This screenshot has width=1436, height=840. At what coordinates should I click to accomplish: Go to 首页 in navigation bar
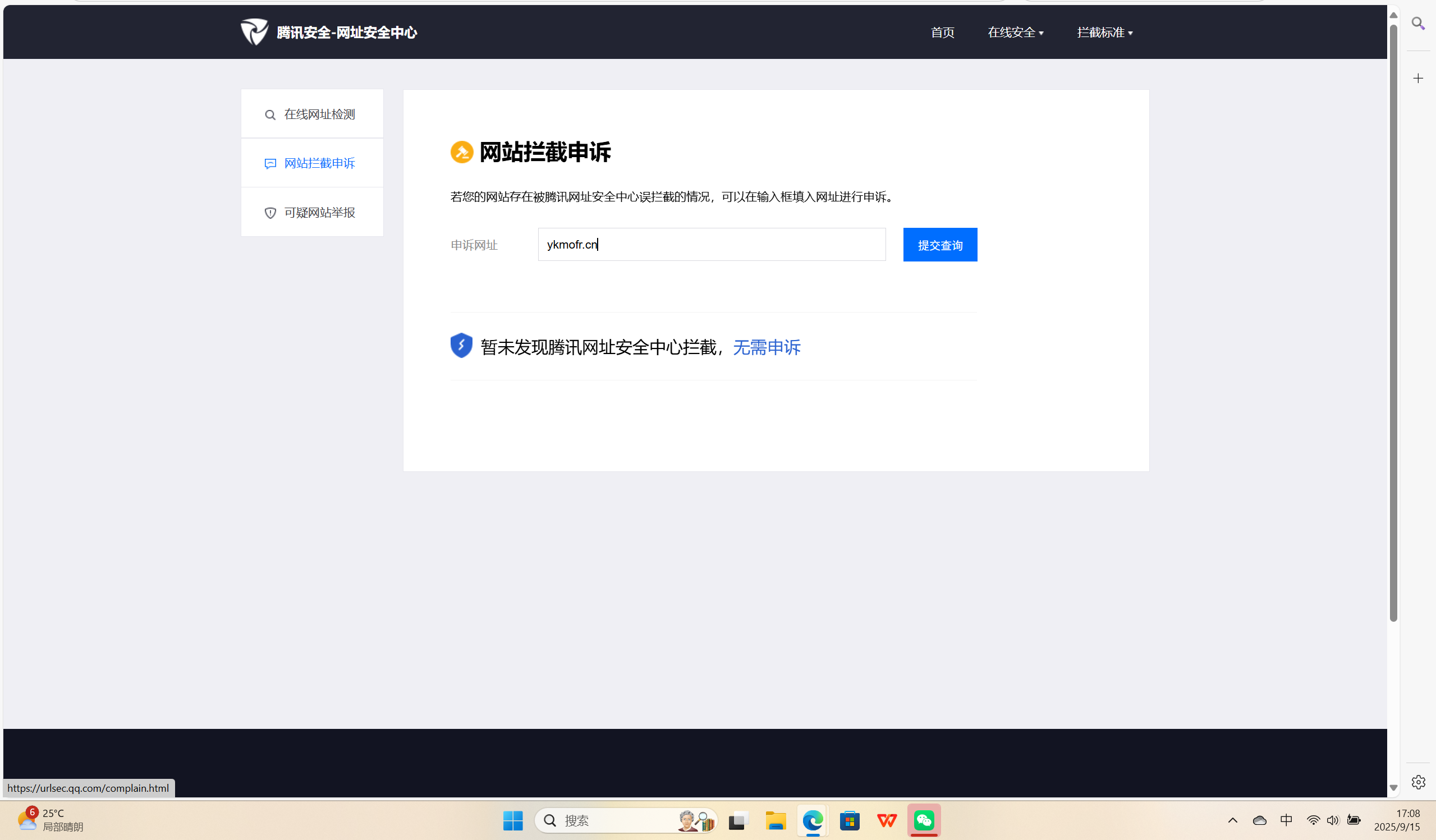pos(942,33)
